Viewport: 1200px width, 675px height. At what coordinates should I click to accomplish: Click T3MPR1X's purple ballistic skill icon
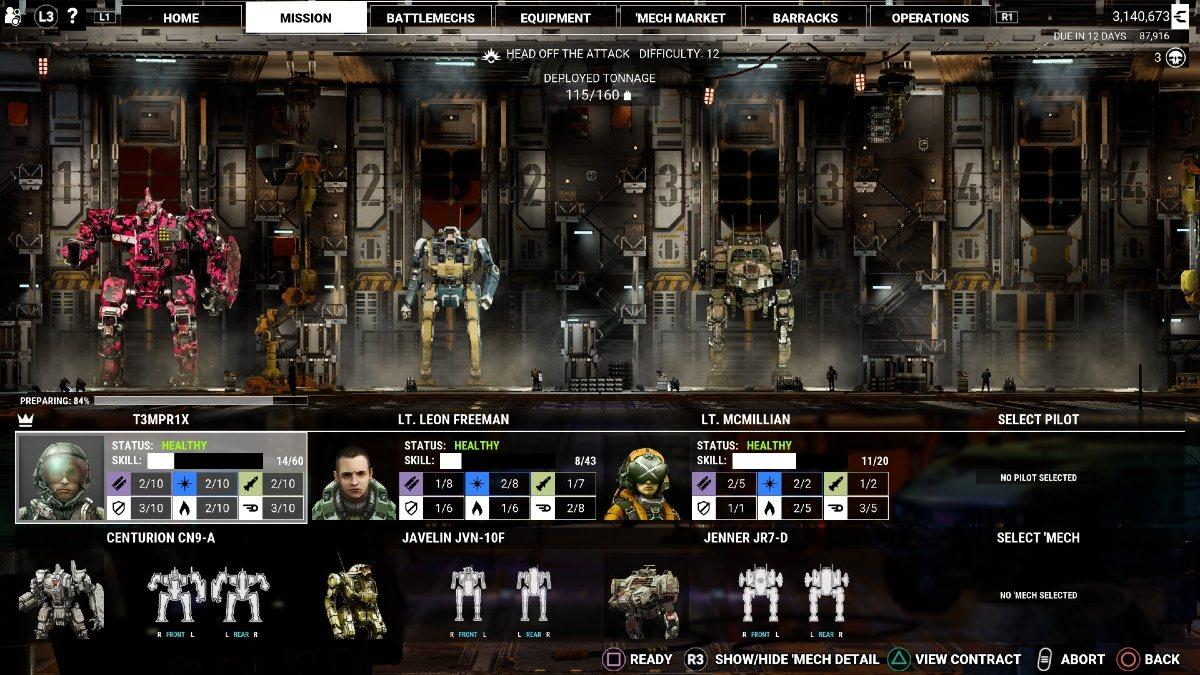121,485
